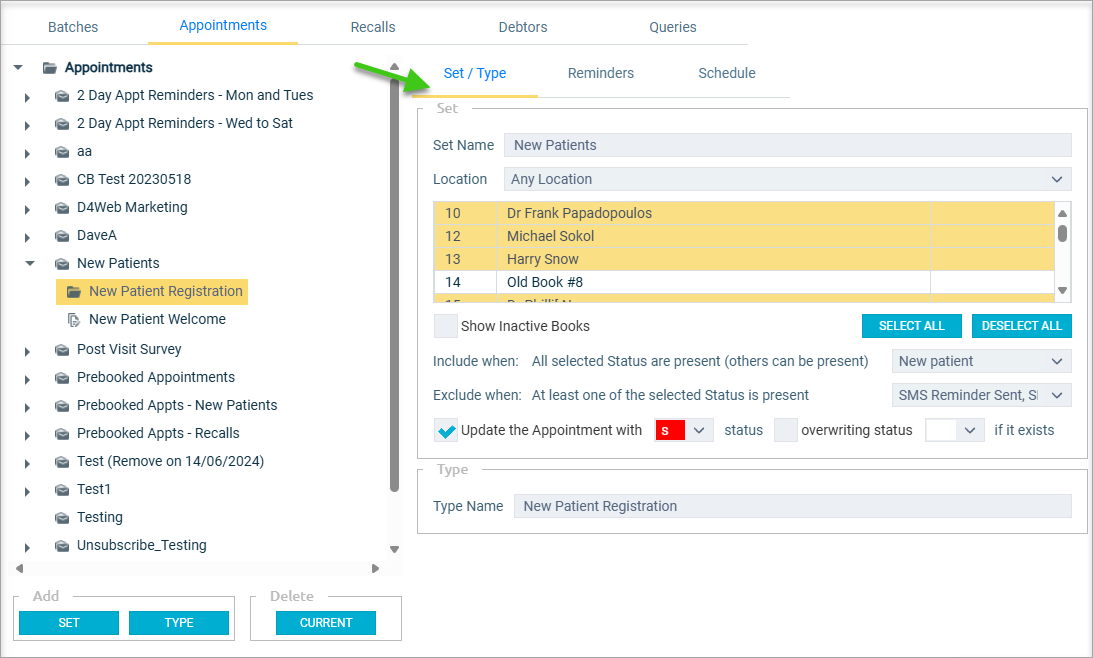This screenshot has width=1093, height=658.
Task: Select the Harry Snow book row
Action: pos(744,259)
